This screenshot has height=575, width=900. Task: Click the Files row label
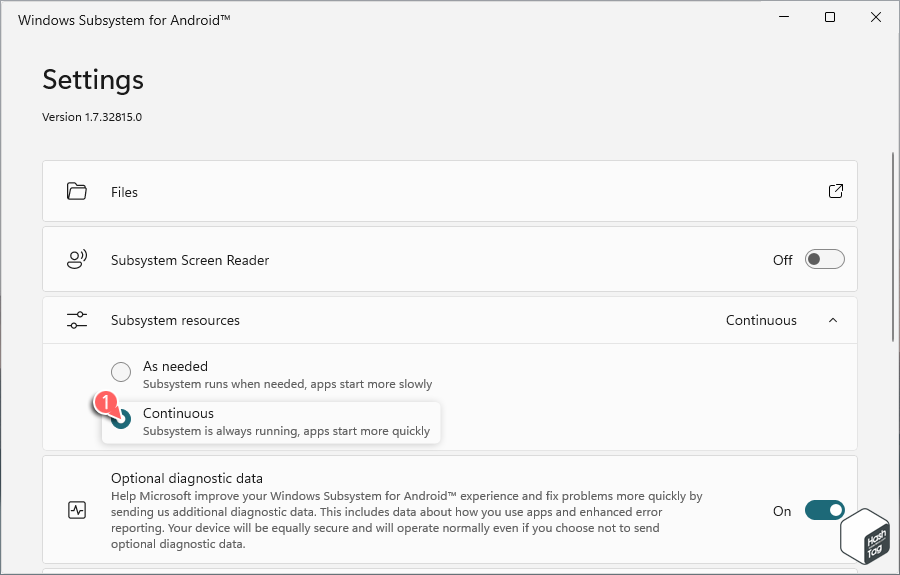click(x=124, y=192)
